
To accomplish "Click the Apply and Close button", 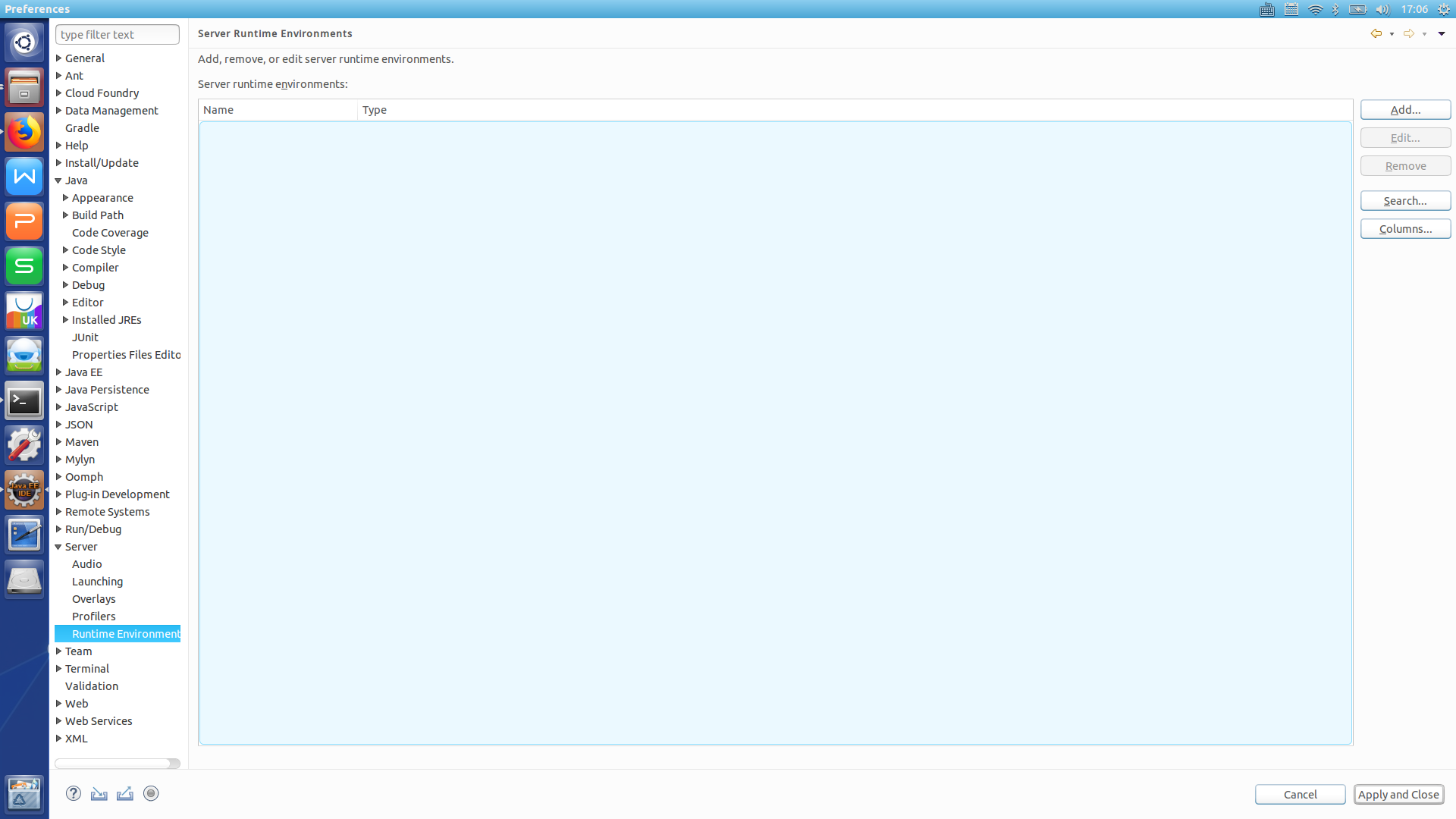I will [1398, 795].
